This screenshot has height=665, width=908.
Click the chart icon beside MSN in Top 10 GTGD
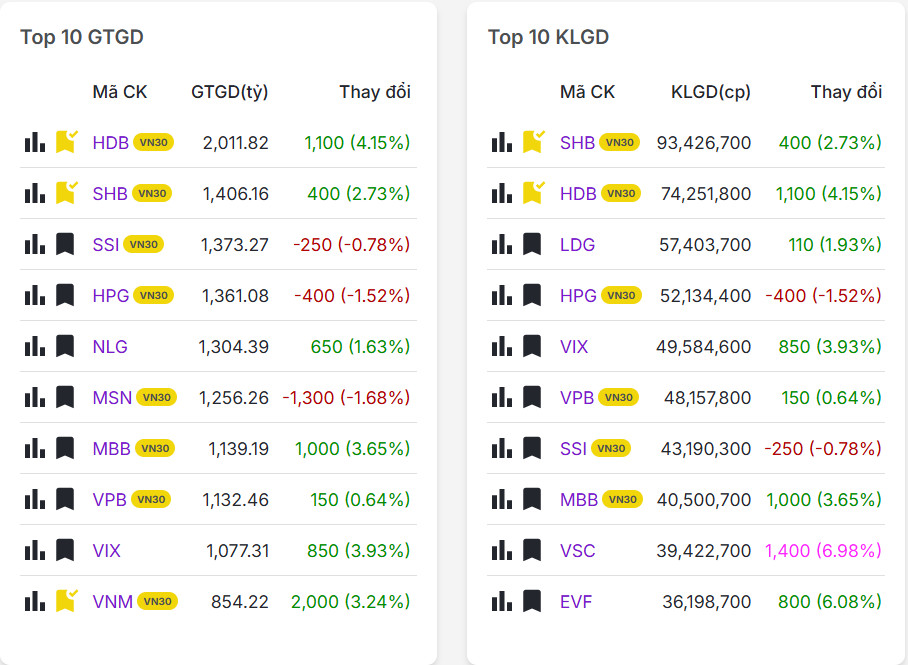point(35,397)
